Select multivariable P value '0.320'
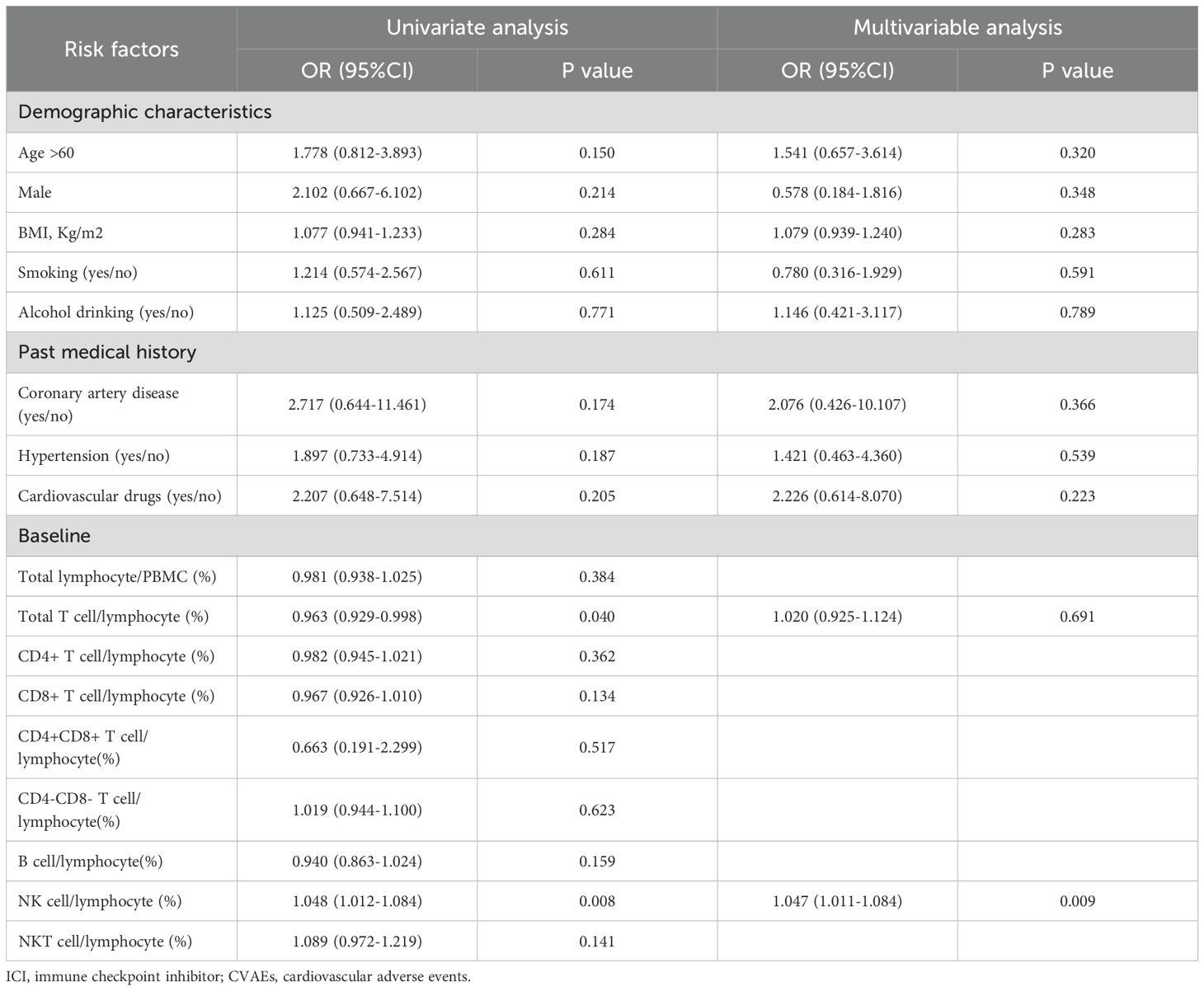1204x991 pixels. 1078,153
